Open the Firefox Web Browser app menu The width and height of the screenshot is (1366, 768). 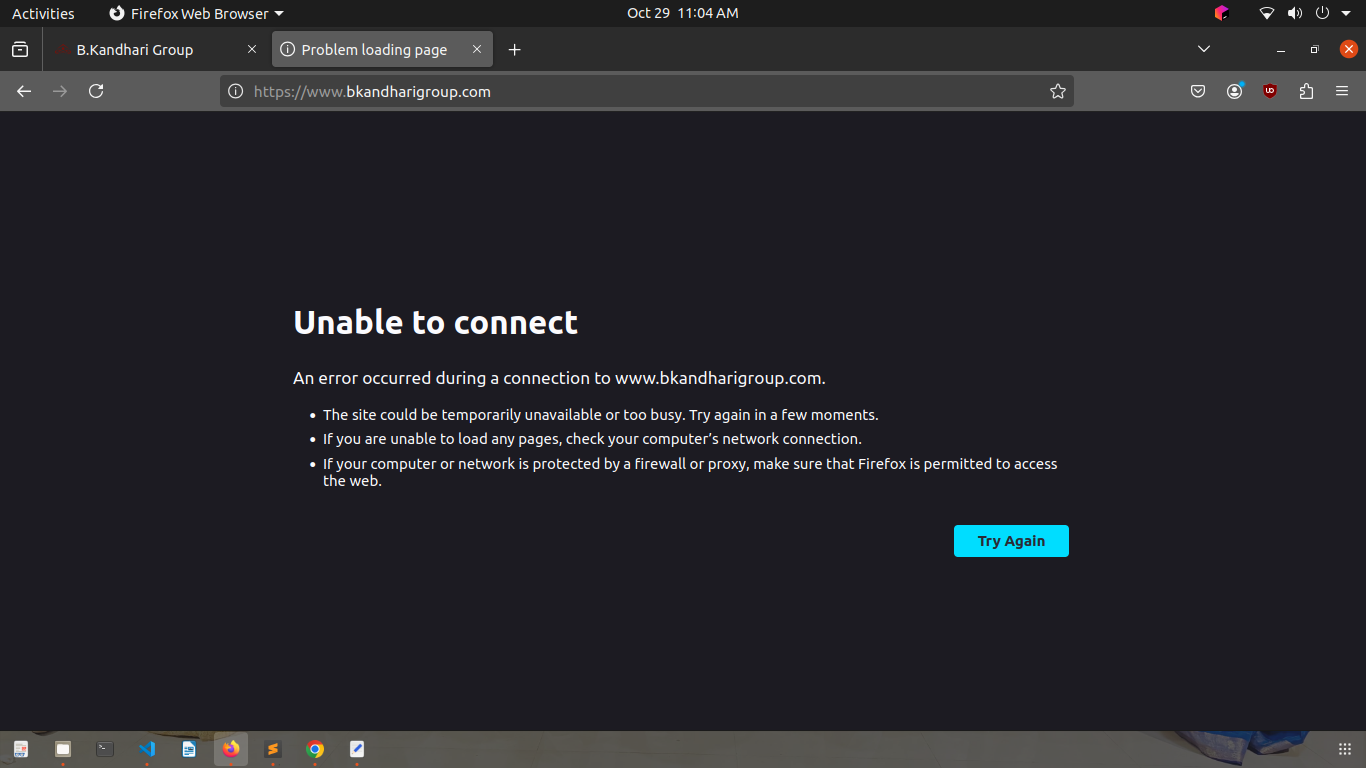196,13
